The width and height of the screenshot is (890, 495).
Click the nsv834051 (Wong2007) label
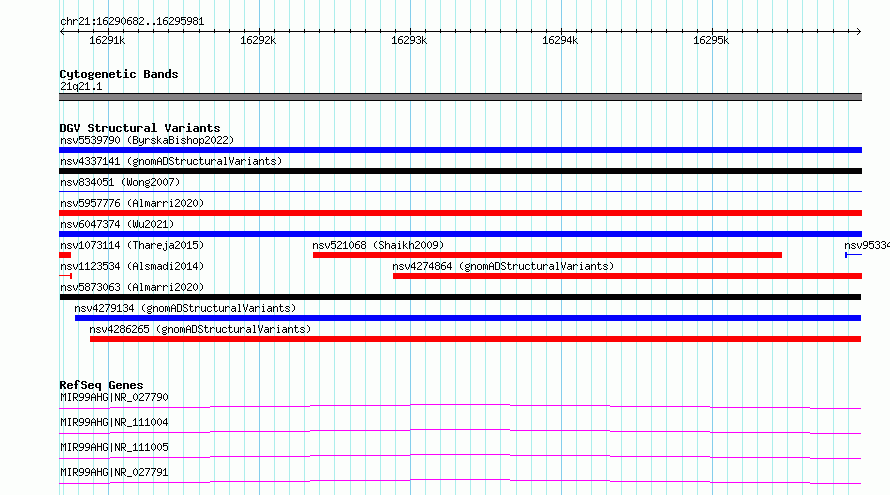click(x=120, y=182)
